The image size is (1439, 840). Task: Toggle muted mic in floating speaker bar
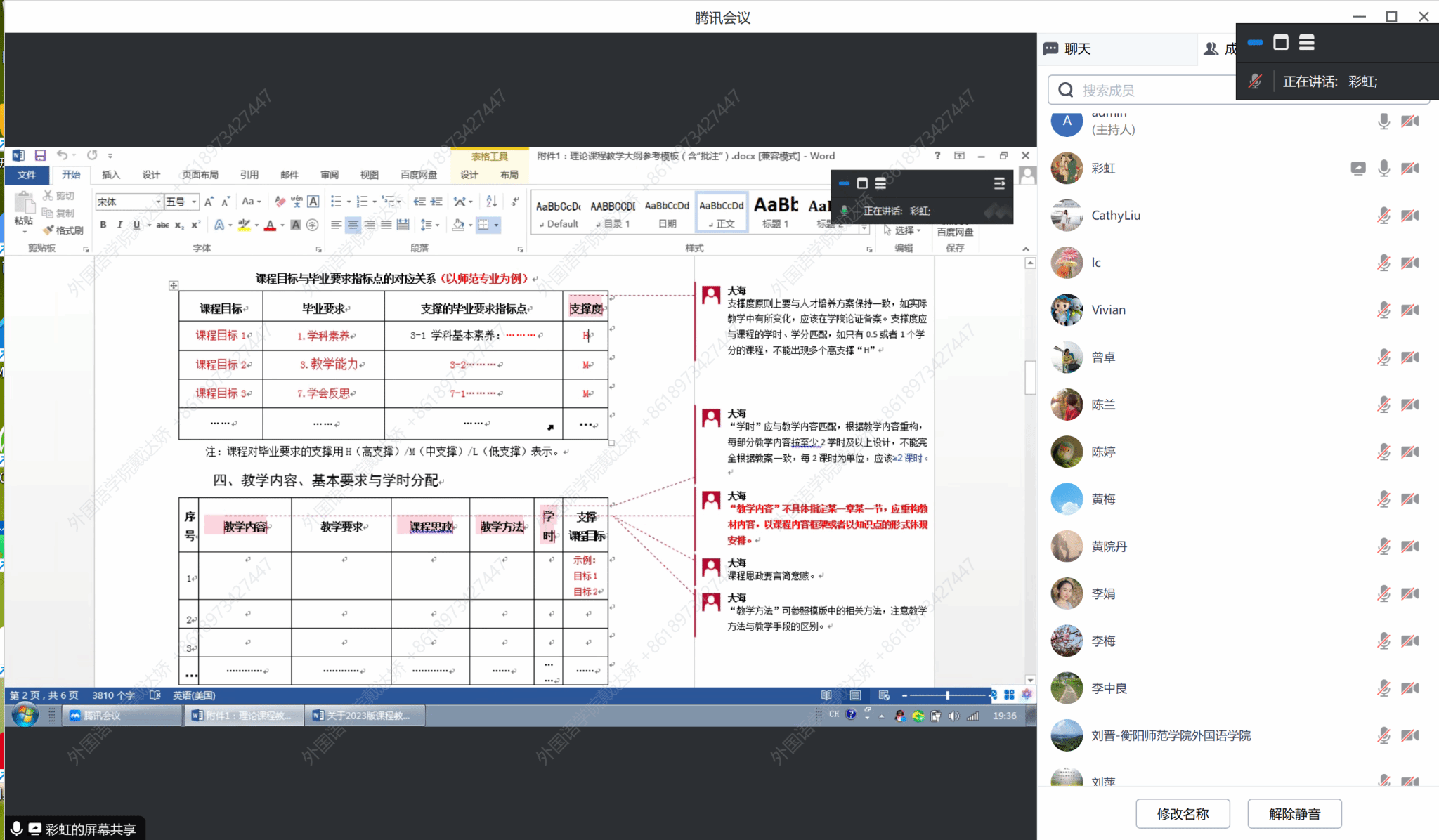tap(1255, 81)
